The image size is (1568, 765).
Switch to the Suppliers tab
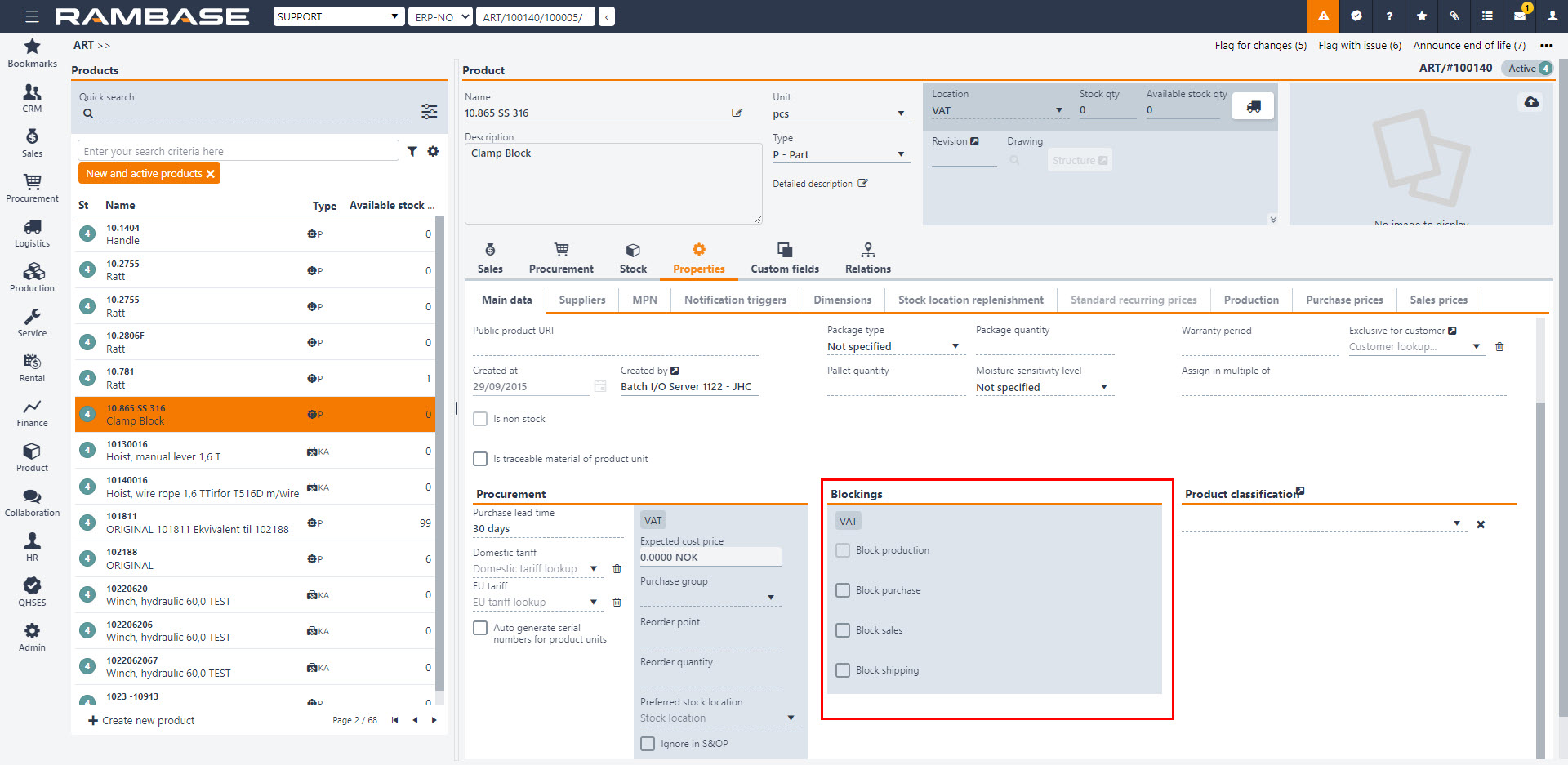(x=581, y=300)
